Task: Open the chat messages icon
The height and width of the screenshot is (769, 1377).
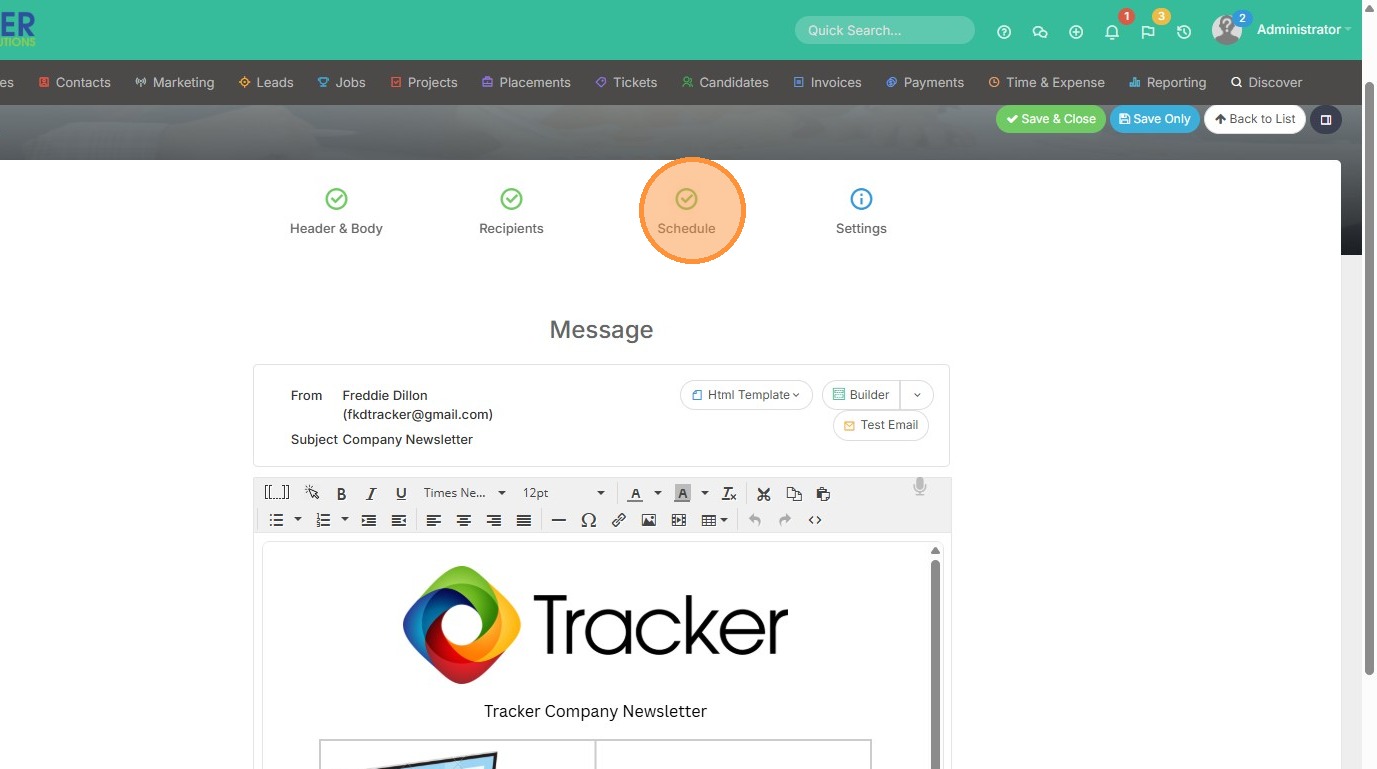Action: 1040,32
